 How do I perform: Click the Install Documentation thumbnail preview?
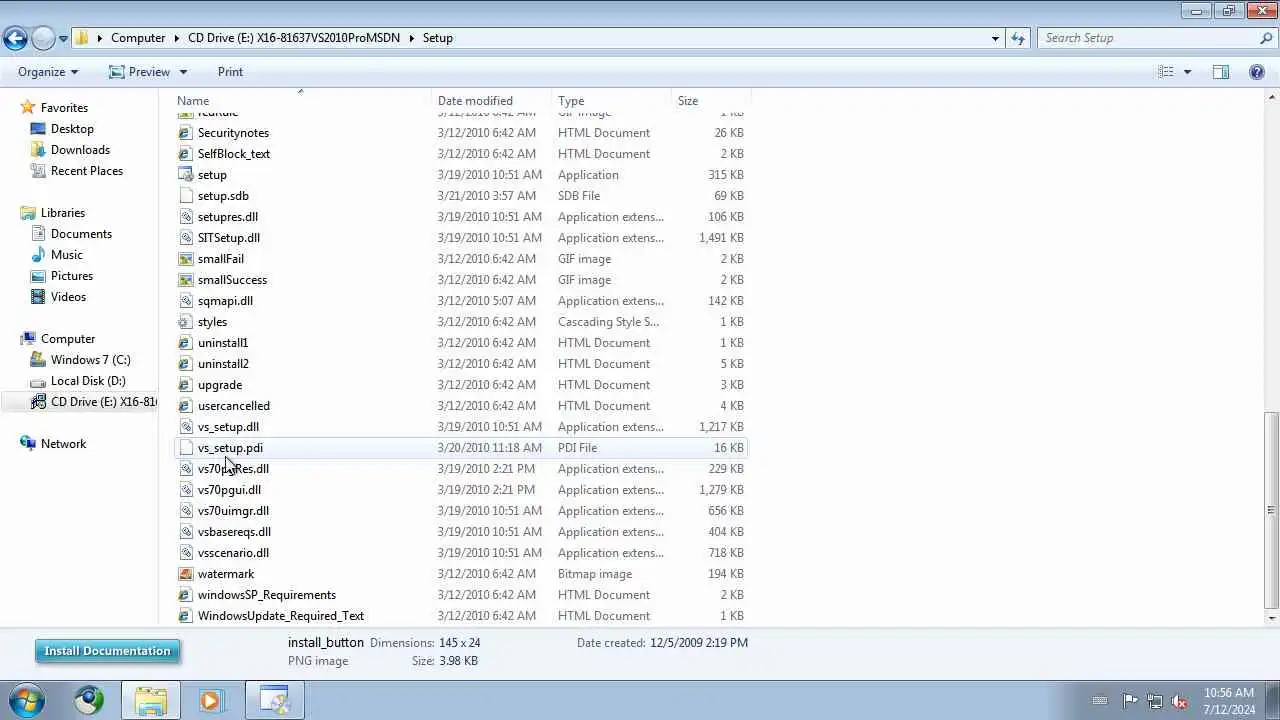107,651
